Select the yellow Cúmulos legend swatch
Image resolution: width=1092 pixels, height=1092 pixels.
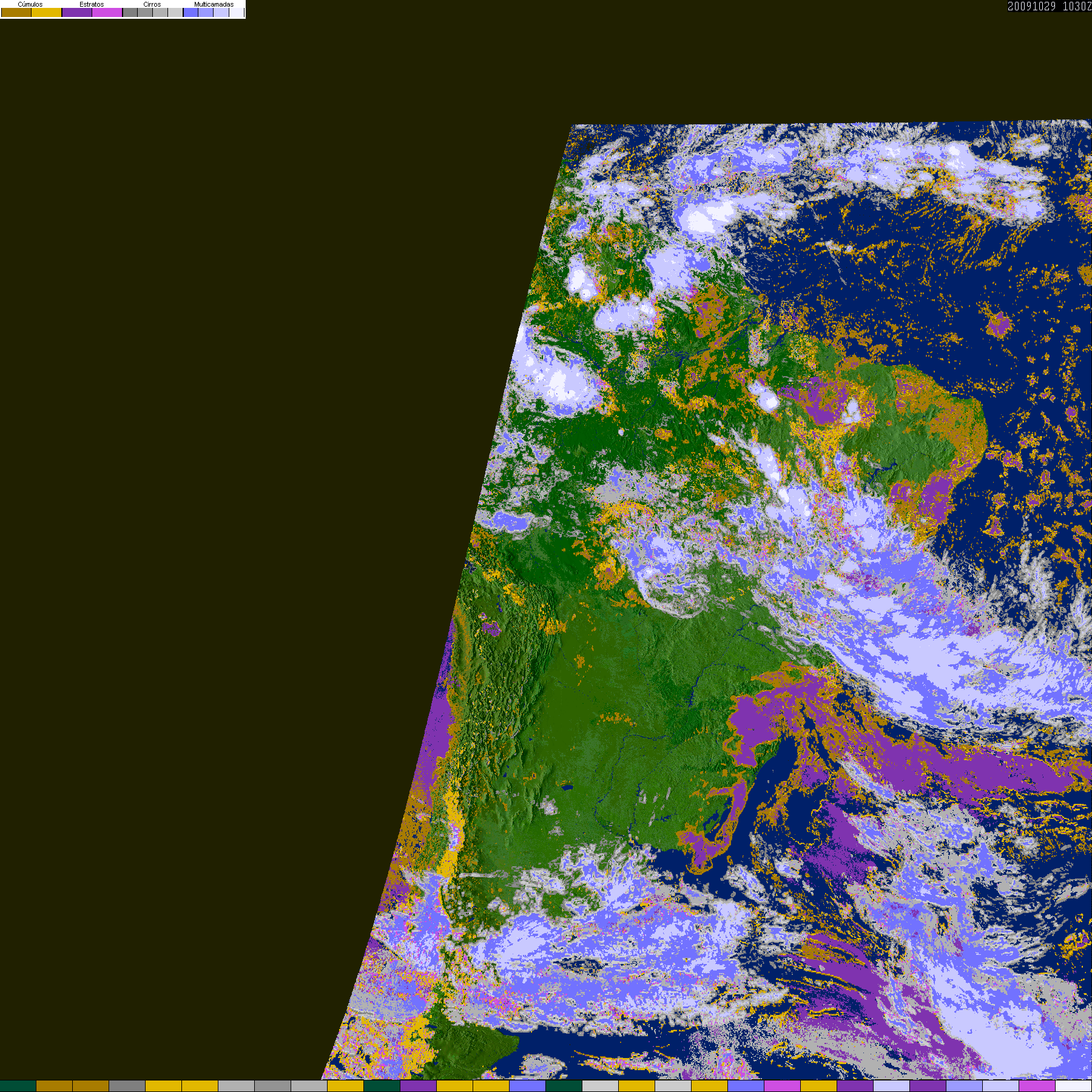[47, 12]
